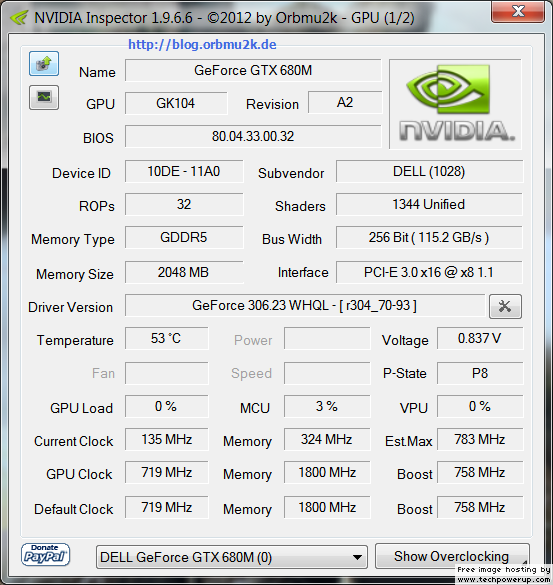Click the PayPal Donate icon

pos(45,555)
